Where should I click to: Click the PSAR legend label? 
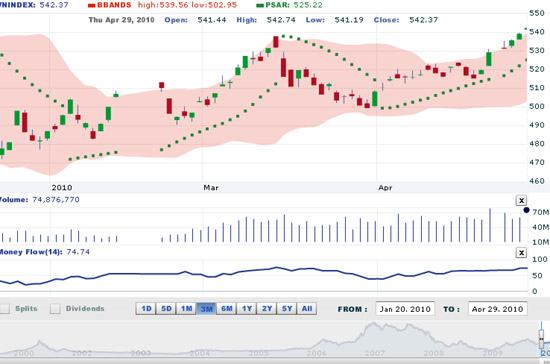(x=277, y=5)
